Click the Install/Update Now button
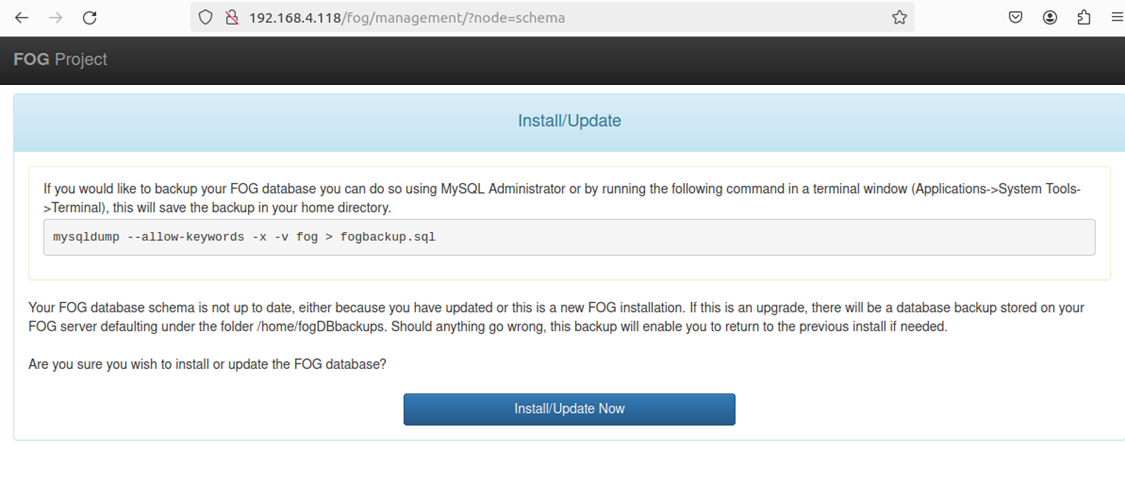 (x=569, y=409)
